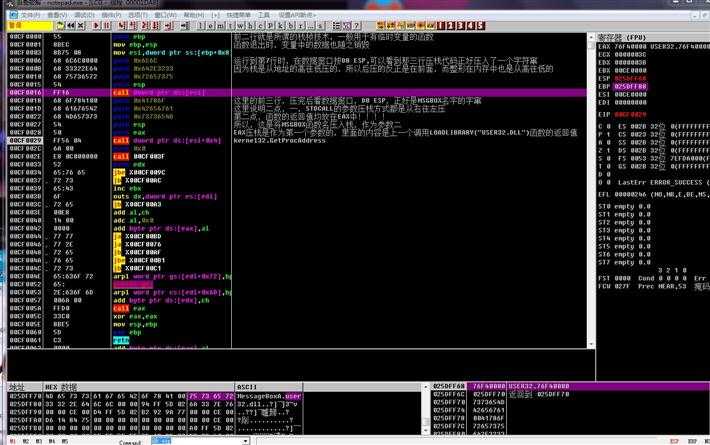Open Breakpoints window (B button)
The height and width of the screenshot is (445, 710).
[290, 26]
